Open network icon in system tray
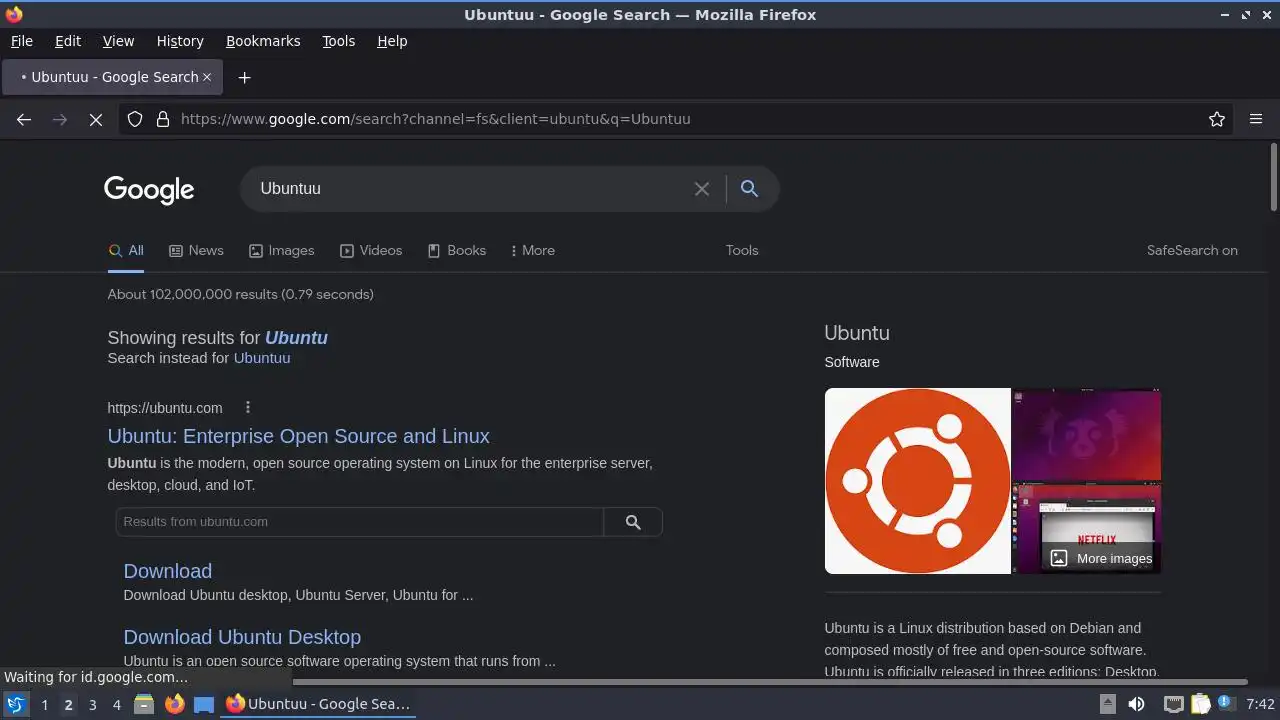The image size is (1280, 720). tap(1173, 704)
